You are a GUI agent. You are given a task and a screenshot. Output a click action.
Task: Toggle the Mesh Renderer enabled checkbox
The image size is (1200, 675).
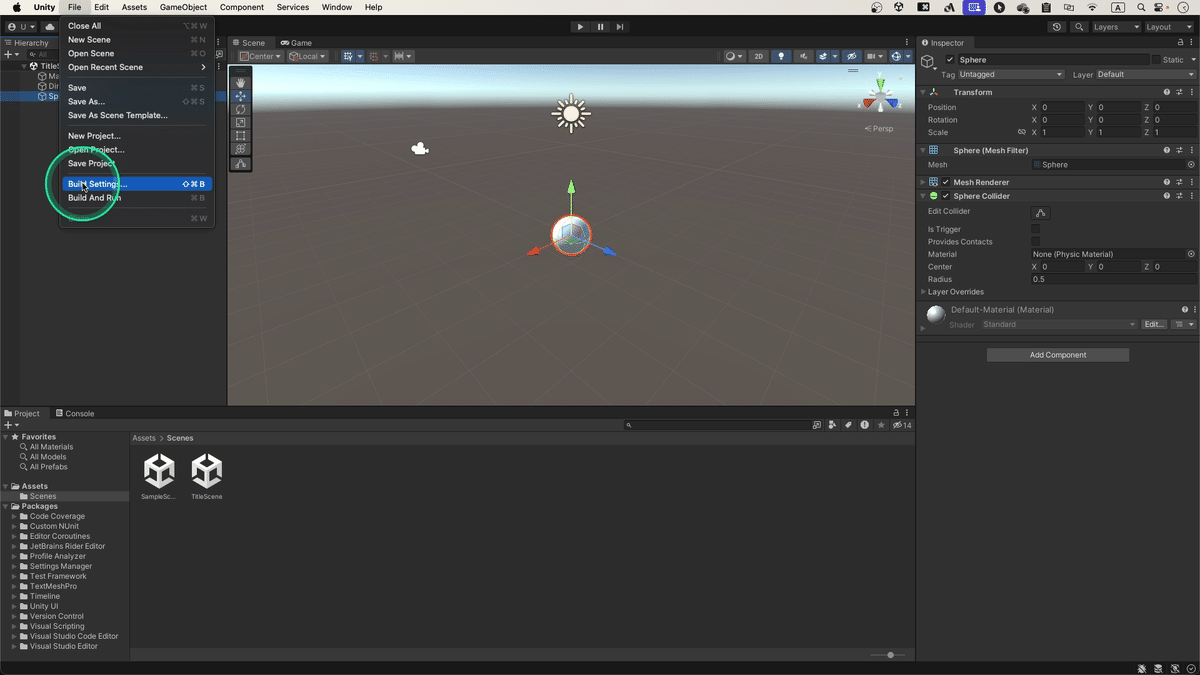coord(946,182)
